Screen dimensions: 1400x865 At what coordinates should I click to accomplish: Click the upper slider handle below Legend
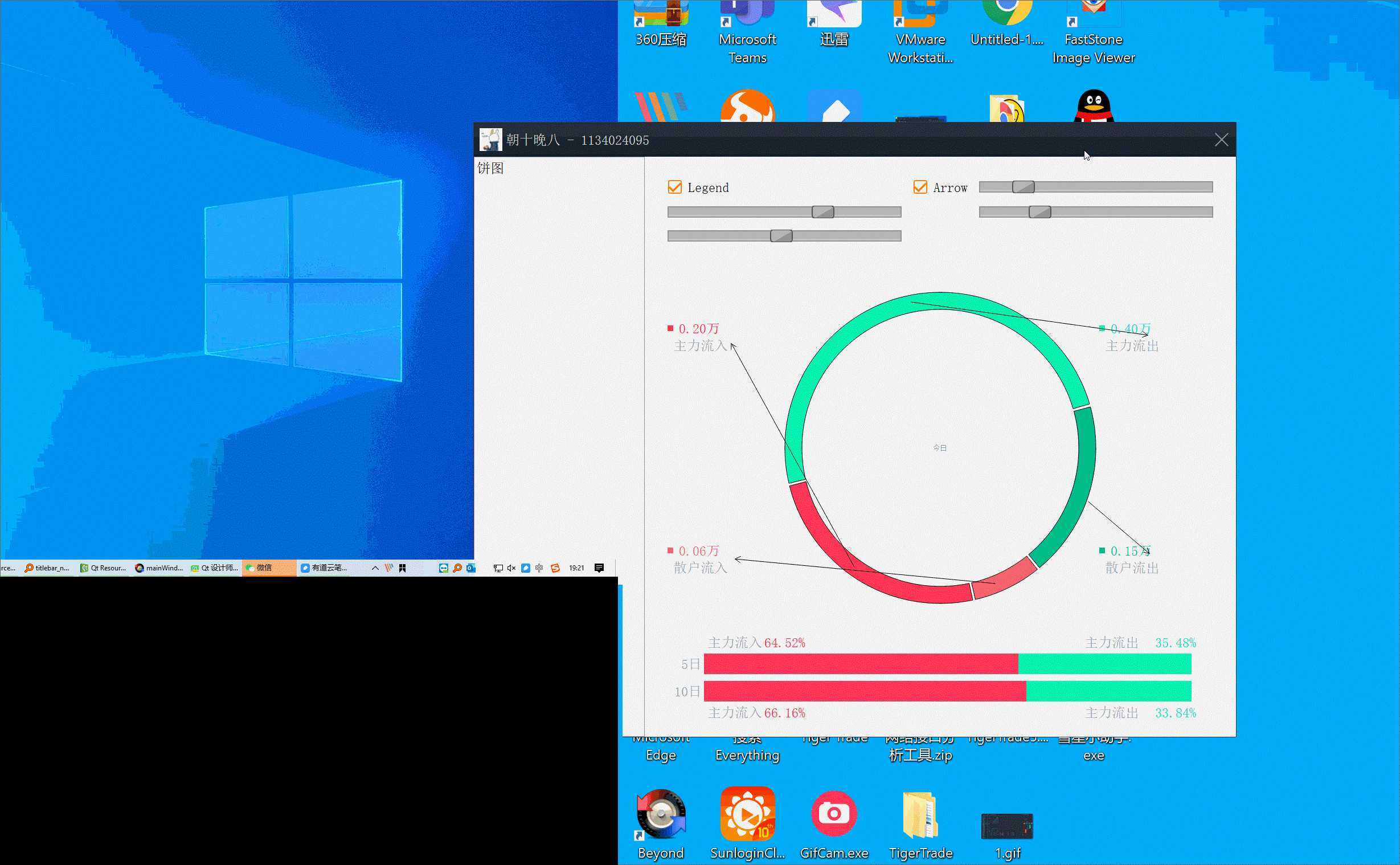pyautogui.click(x=822, y=211)
